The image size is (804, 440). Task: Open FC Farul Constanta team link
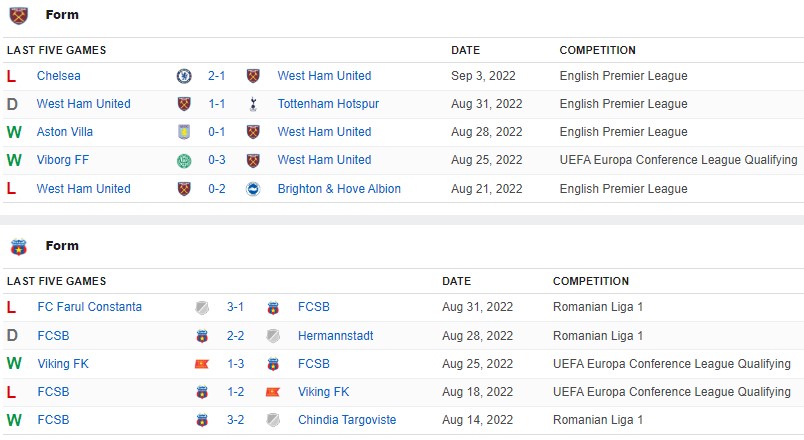pyautogui.click(x=89, y=307)
